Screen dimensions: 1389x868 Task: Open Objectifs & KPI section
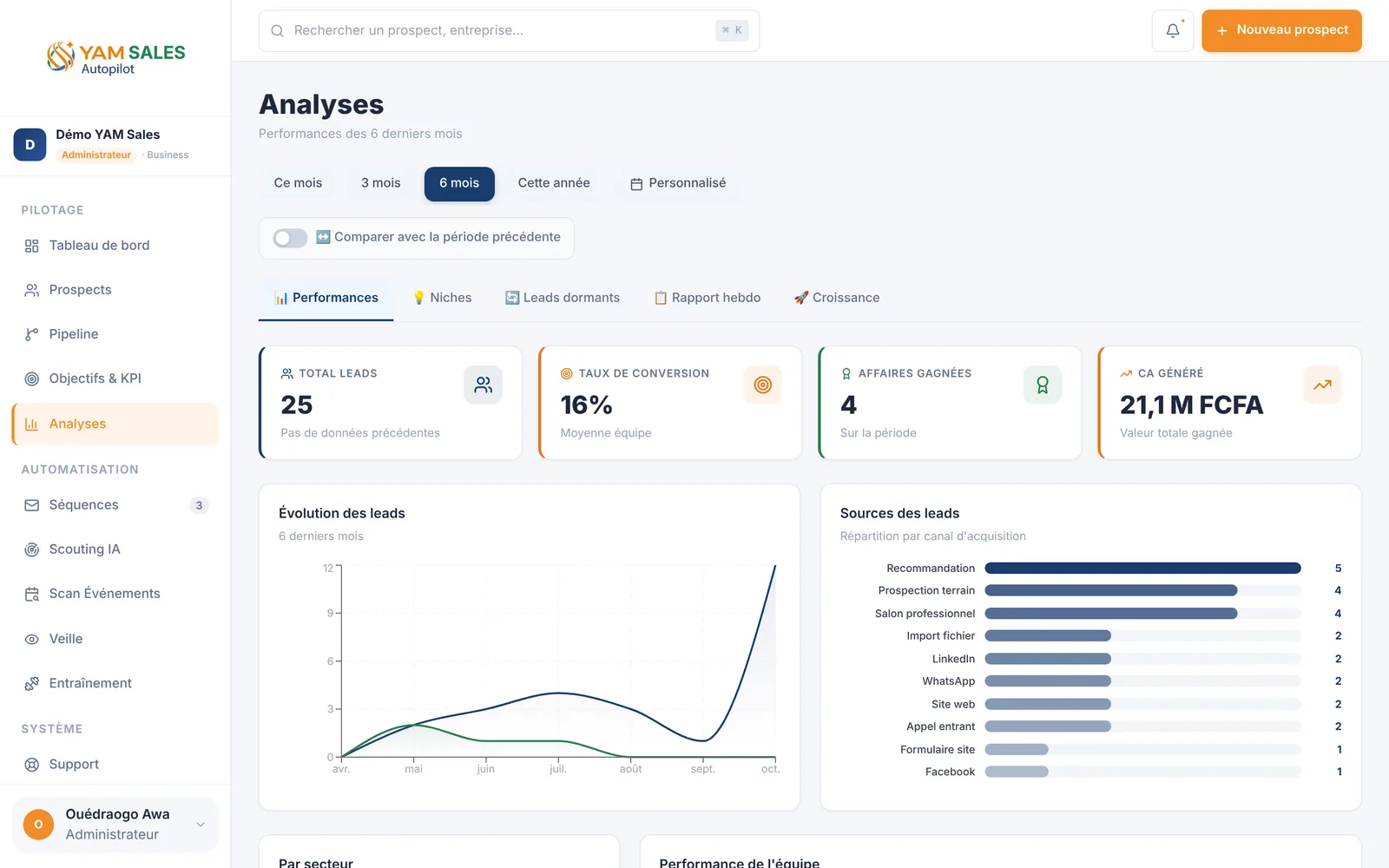(x=115, y=378)
